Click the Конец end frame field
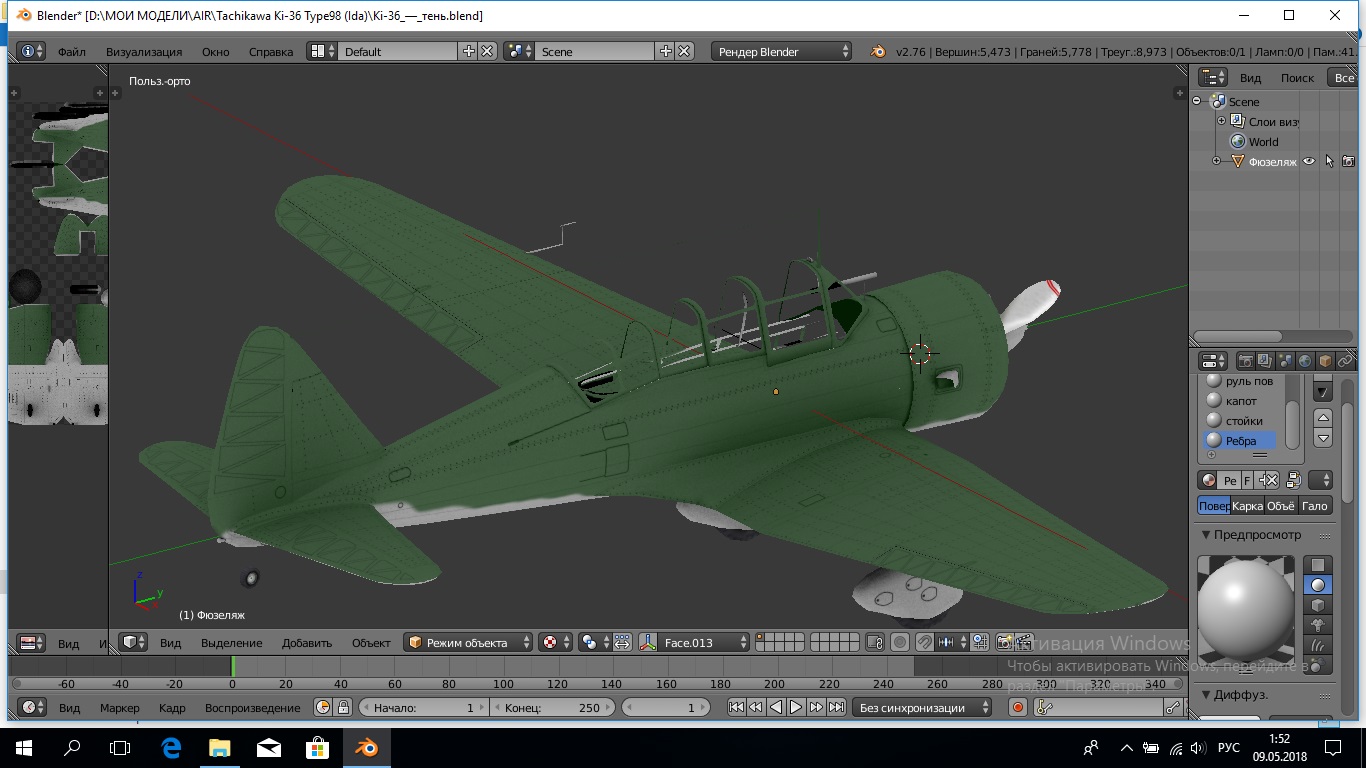The height and width of the screenshot is (768, 1366). coord(552,707)
